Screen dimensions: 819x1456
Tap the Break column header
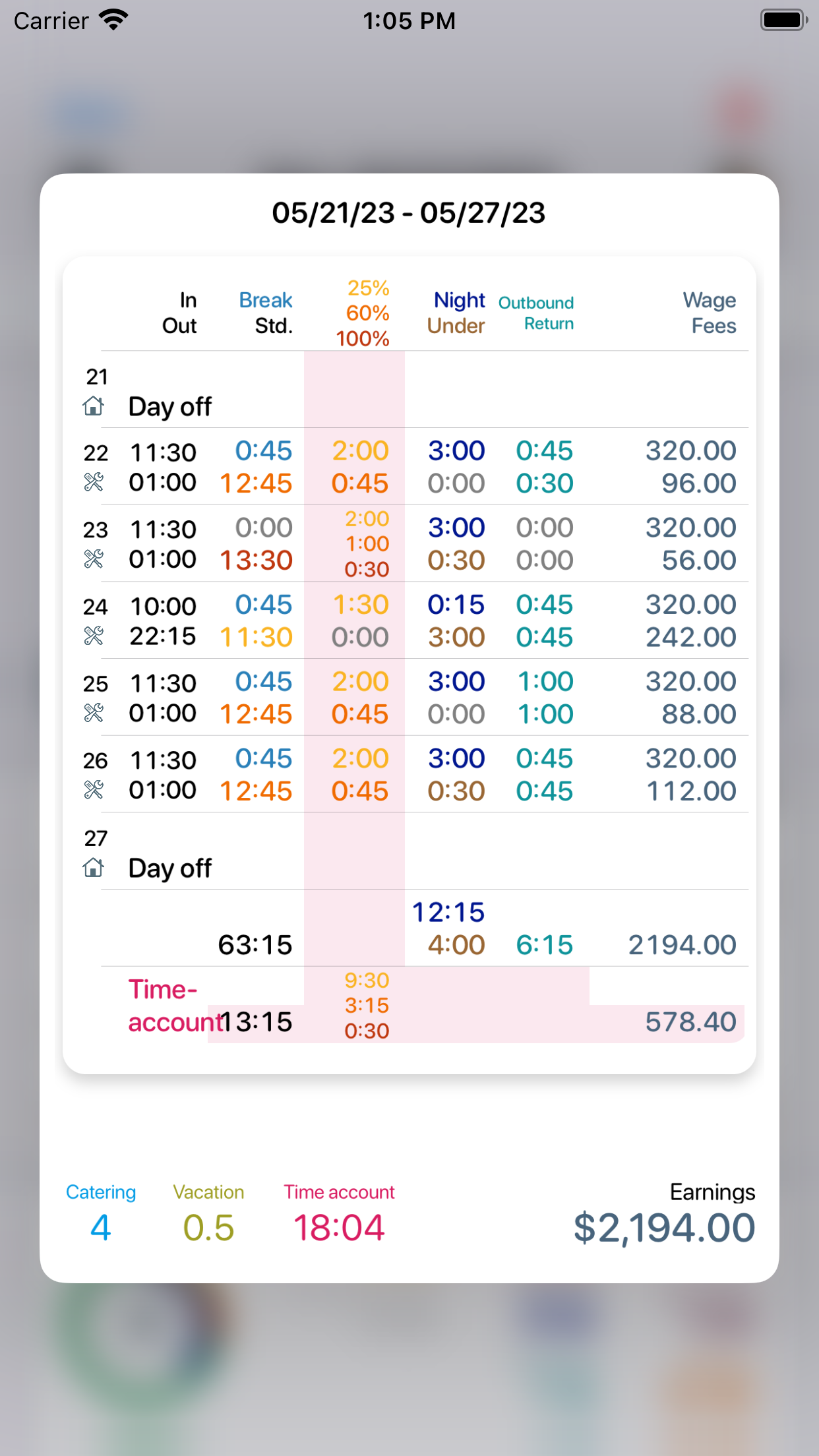click(265, 301)
